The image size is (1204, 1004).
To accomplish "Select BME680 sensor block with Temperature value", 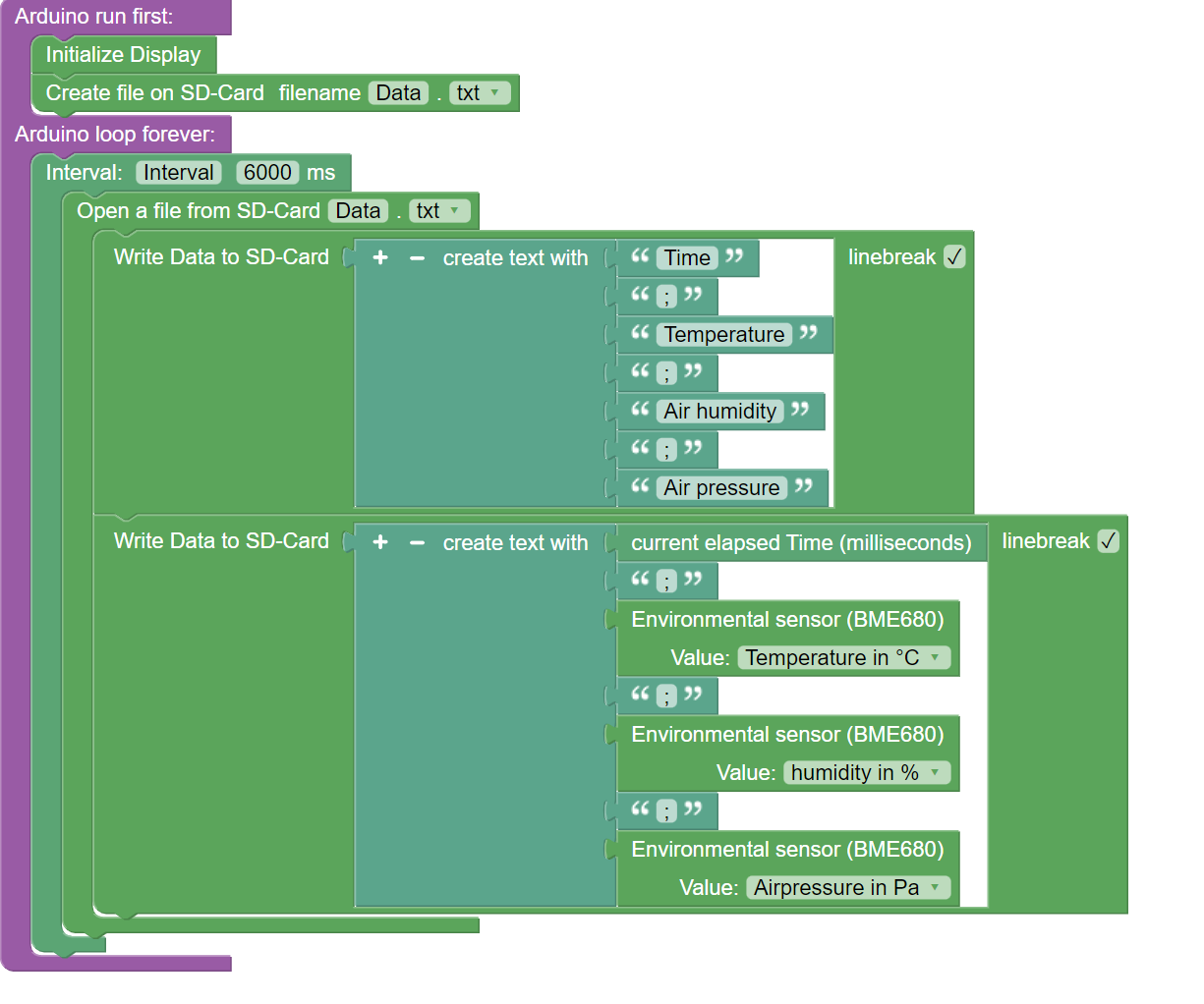I will click(787, 639).
